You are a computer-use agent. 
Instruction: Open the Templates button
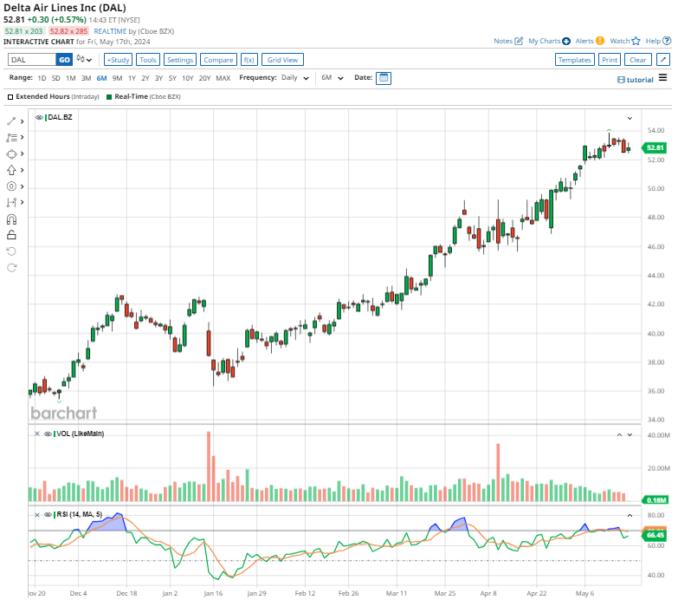[x=574, y=60]
